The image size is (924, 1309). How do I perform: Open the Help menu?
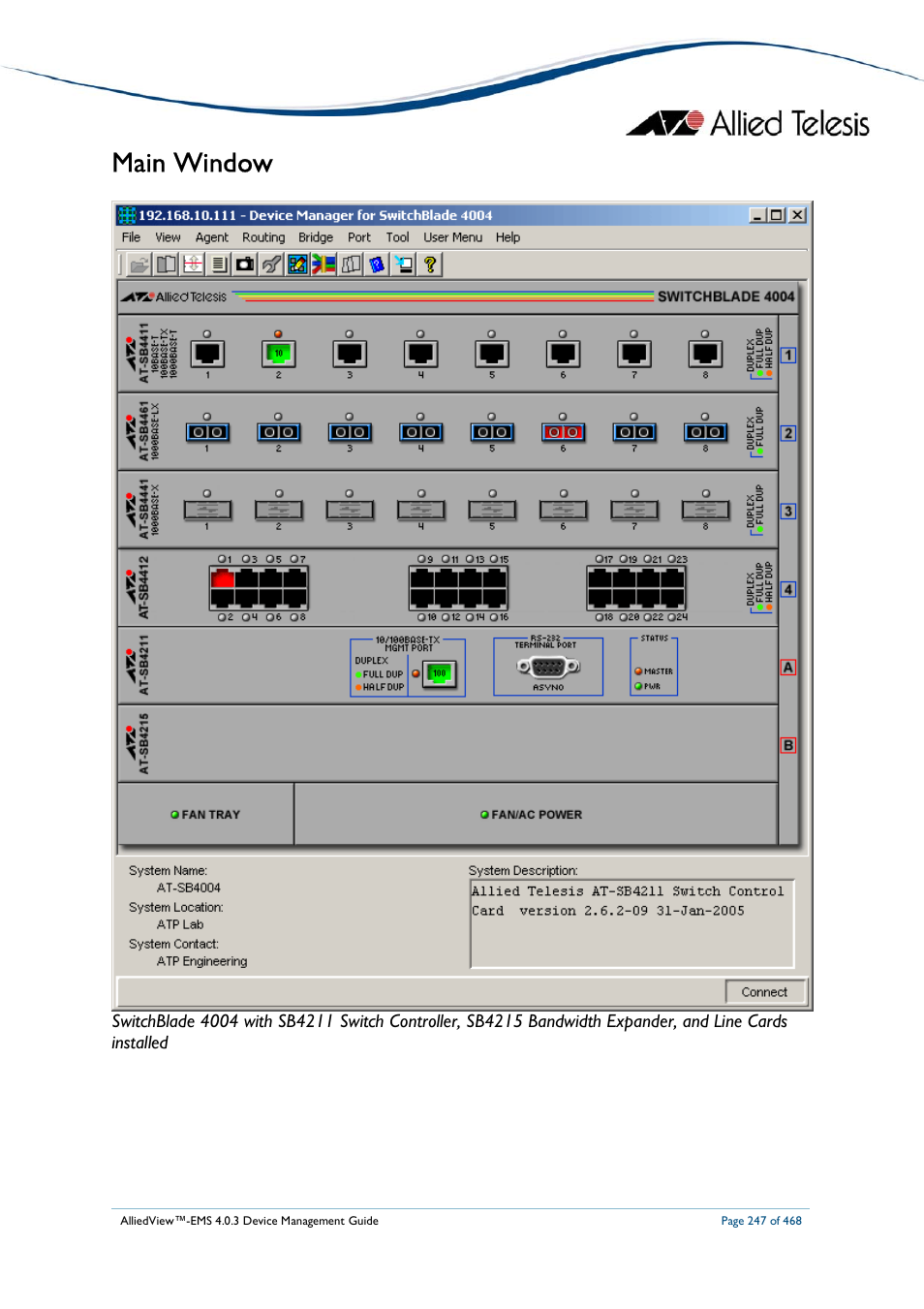pos(508,237)
